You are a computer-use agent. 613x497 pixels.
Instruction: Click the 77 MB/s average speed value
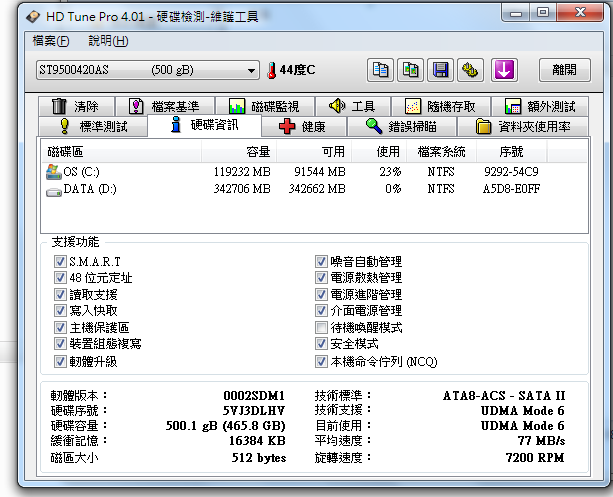coord(541,441)
